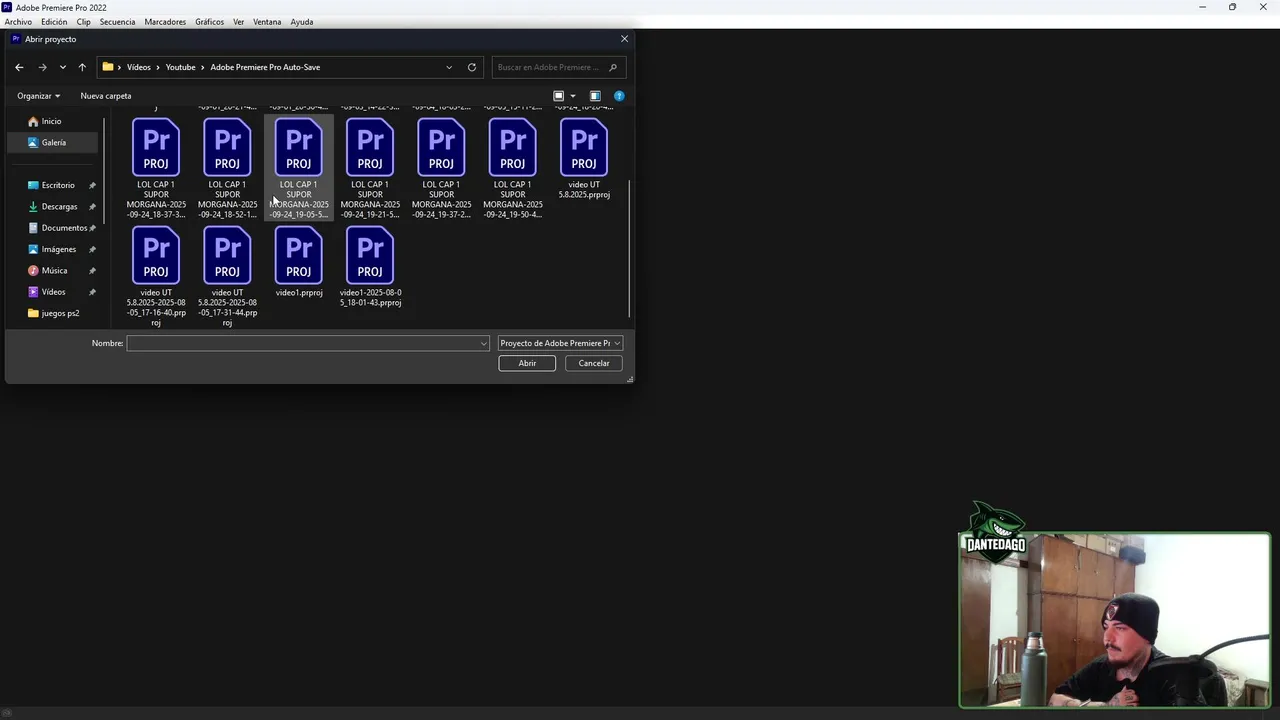Open the blue help icon

tap(619, 96)
